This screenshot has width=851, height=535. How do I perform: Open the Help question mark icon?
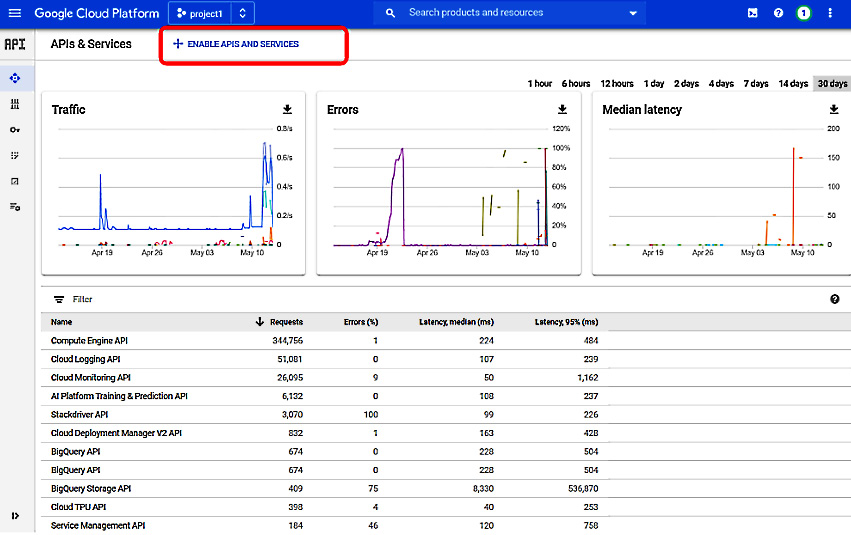(778, 13)
